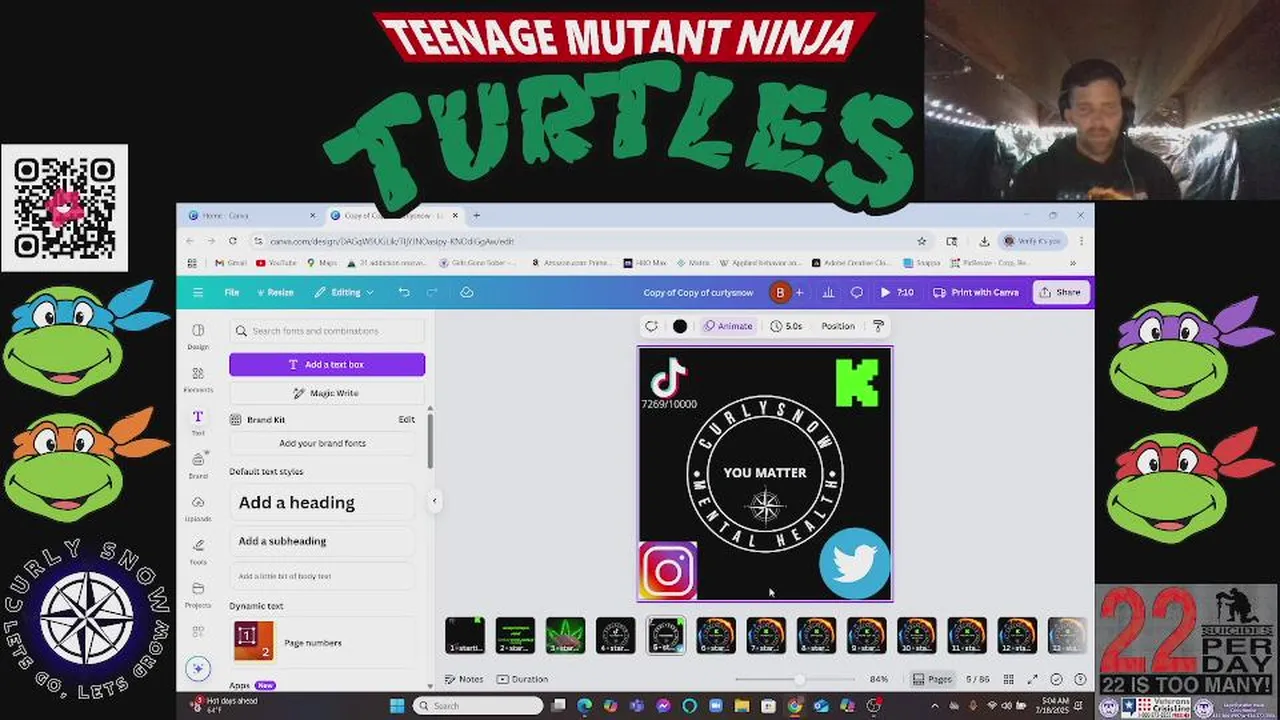Screen dimensions: 1280x720
Task: Open the black background color swatch
Action: coord(680,326)
